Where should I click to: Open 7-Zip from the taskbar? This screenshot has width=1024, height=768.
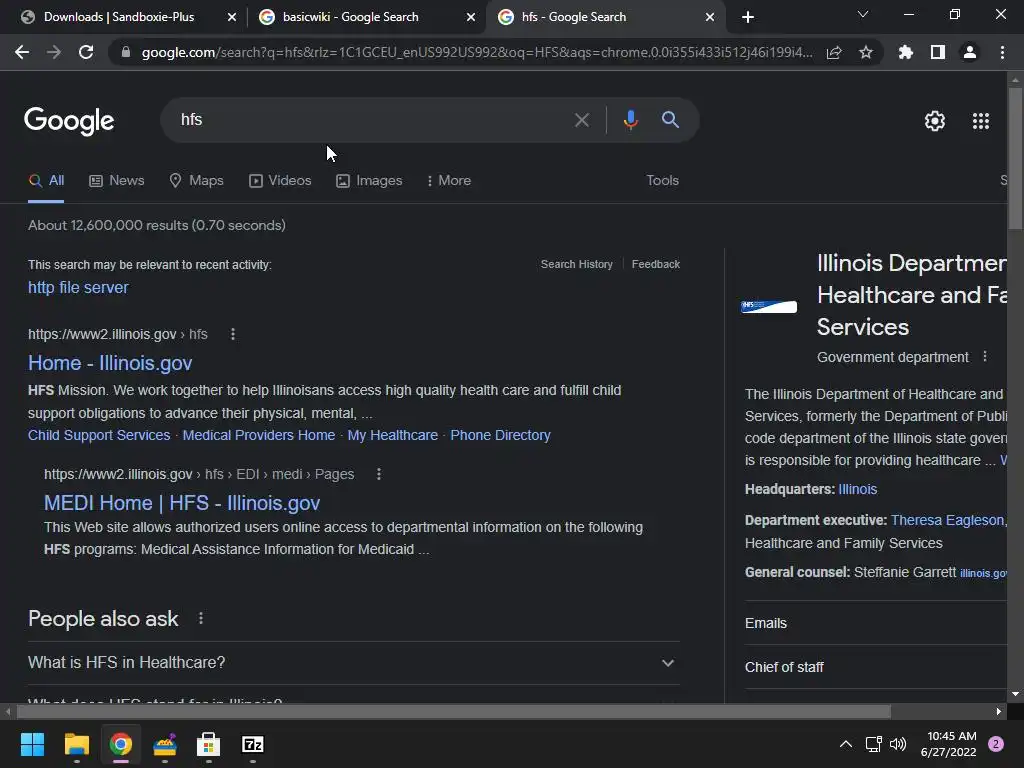(x=253, y=744)
